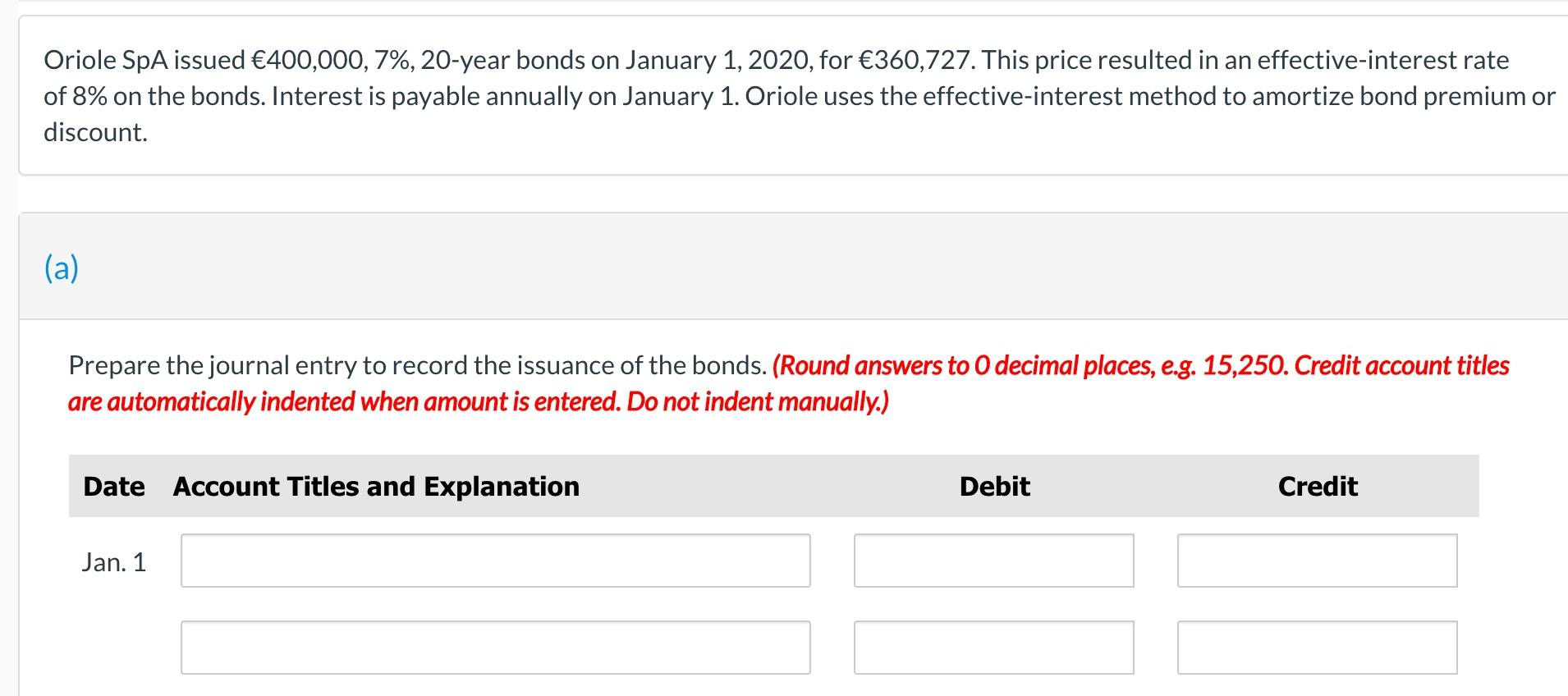Click the first row Debit amount field

993,561
